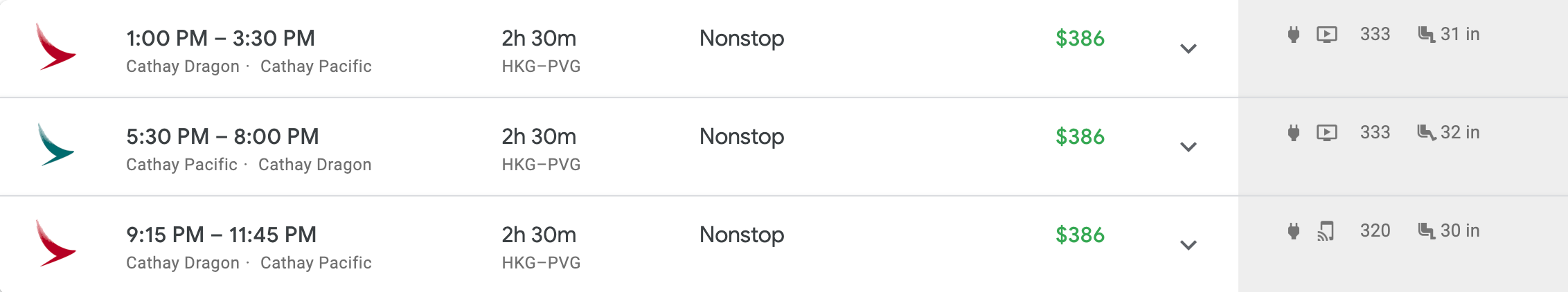Click power outlet icon for 1:00 PM flight
This screenshot has width=1568, height=292.
[x=1293, y=35]
